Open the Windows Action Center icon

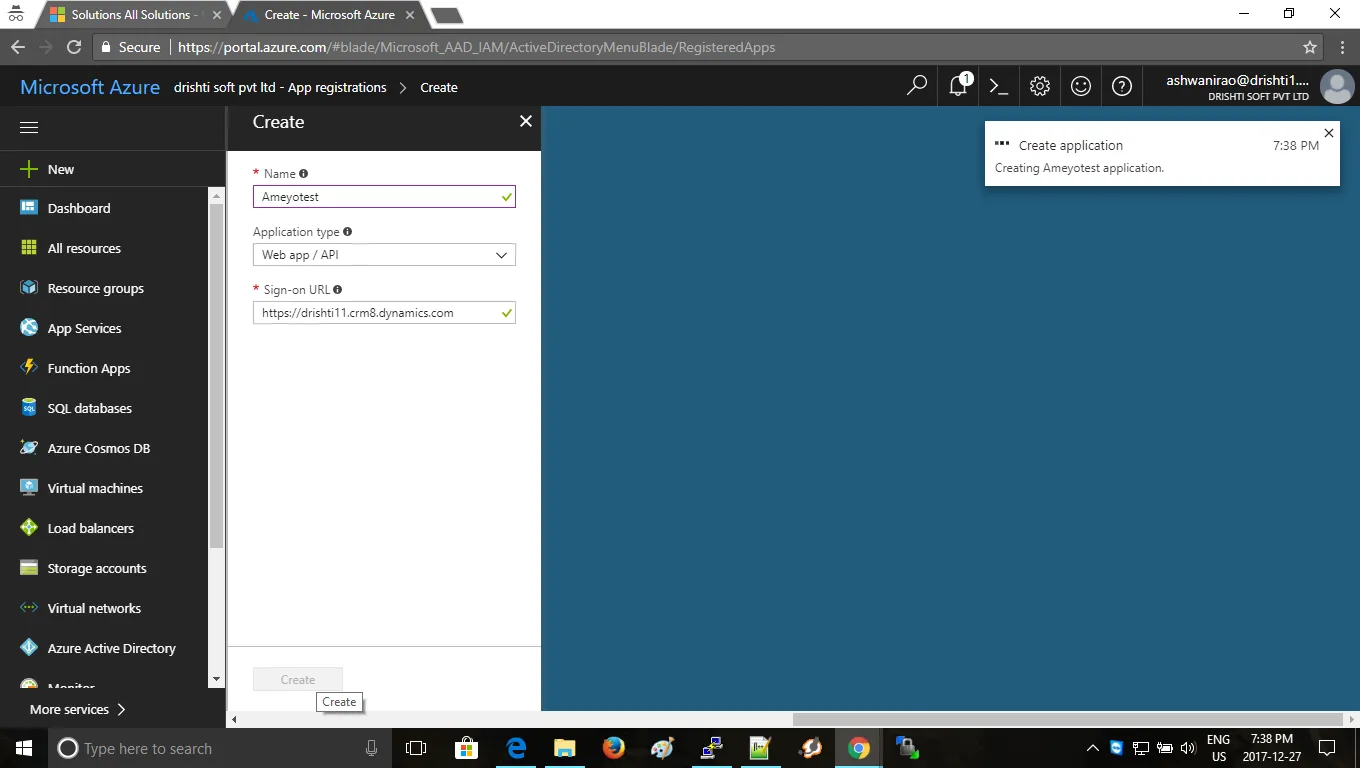click(1327, 748)
